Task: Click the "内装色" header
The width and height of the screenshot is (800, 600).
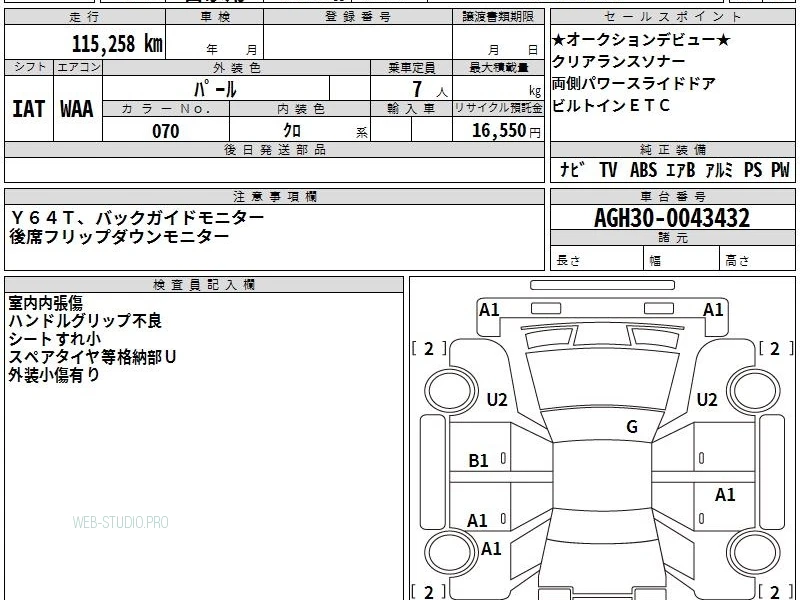Action: [301, 109]
